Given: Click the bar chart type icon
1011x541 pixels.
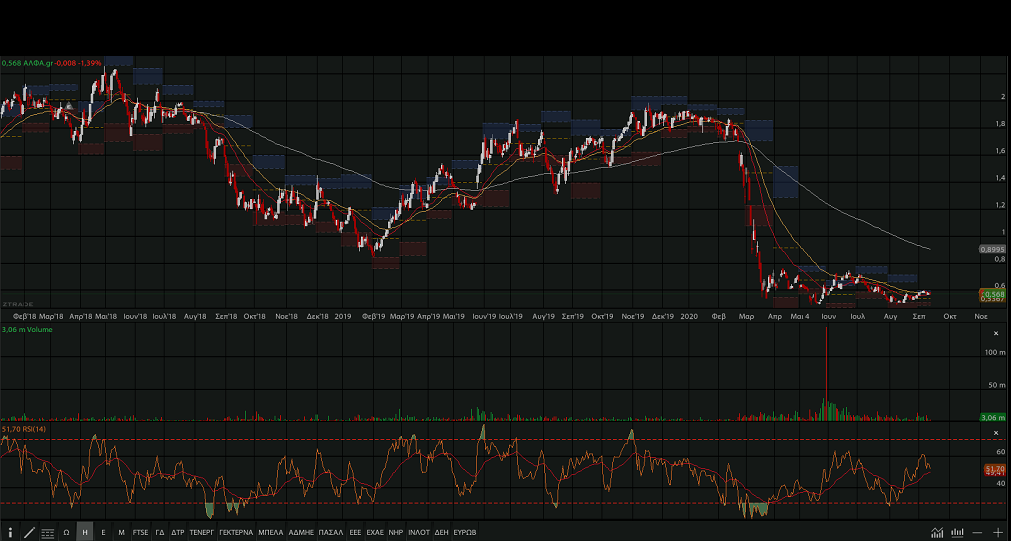Looking at the screenshot, I should point(958,533).
